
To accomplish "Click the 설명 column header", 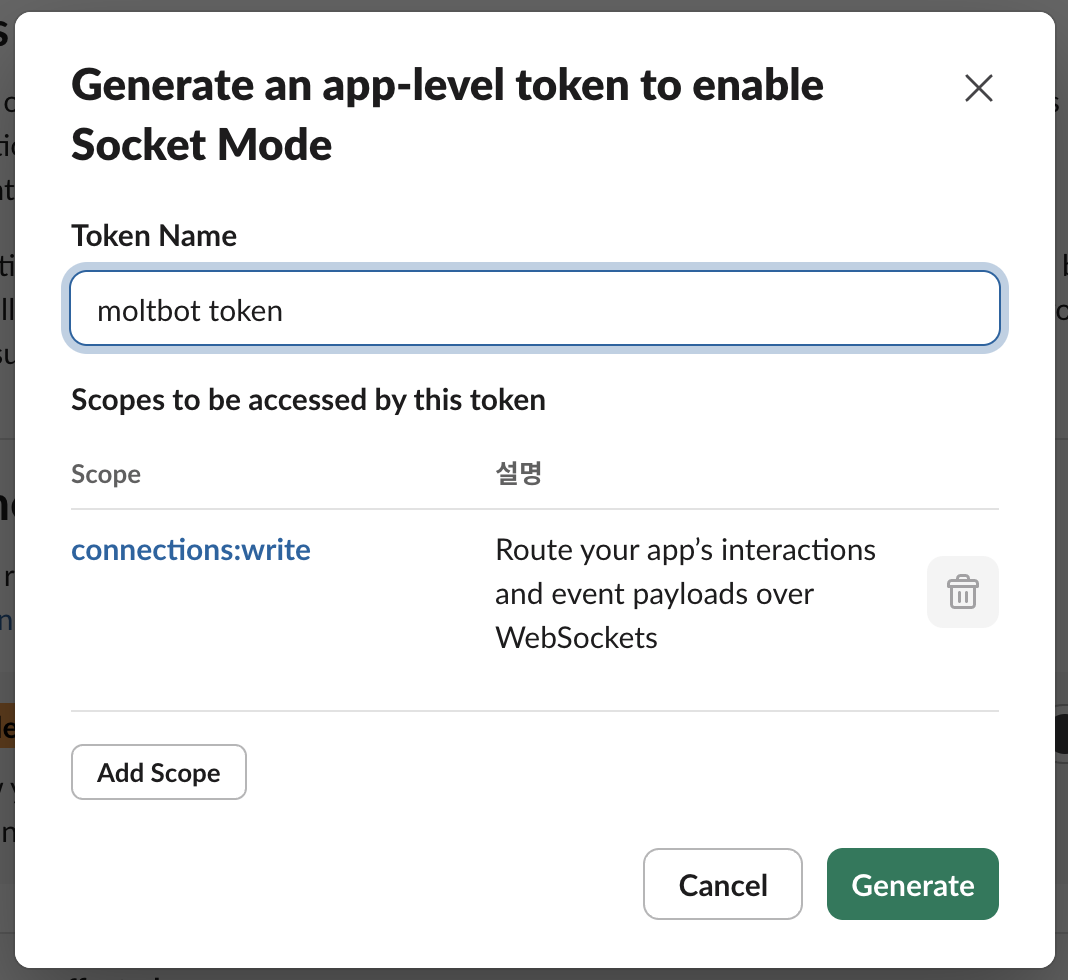I will [518, 473].
